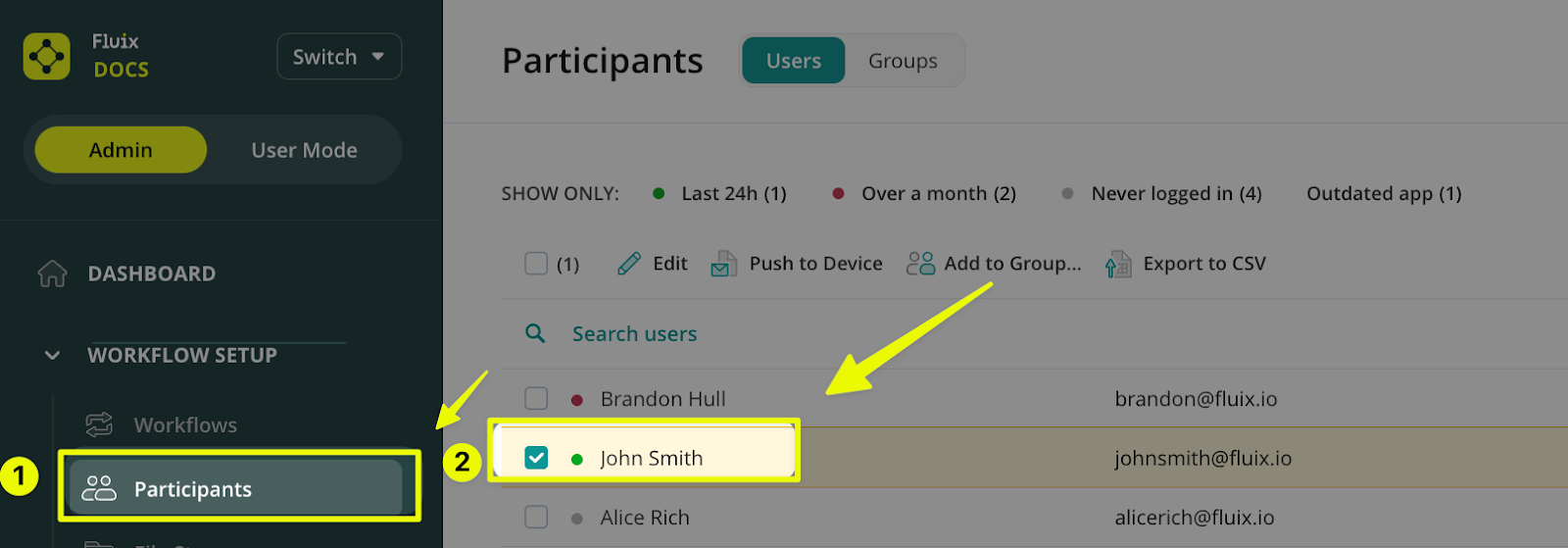Screen dimensions: 1568x548
Task: Click the search magnifier icon
Action: [535, 333]
